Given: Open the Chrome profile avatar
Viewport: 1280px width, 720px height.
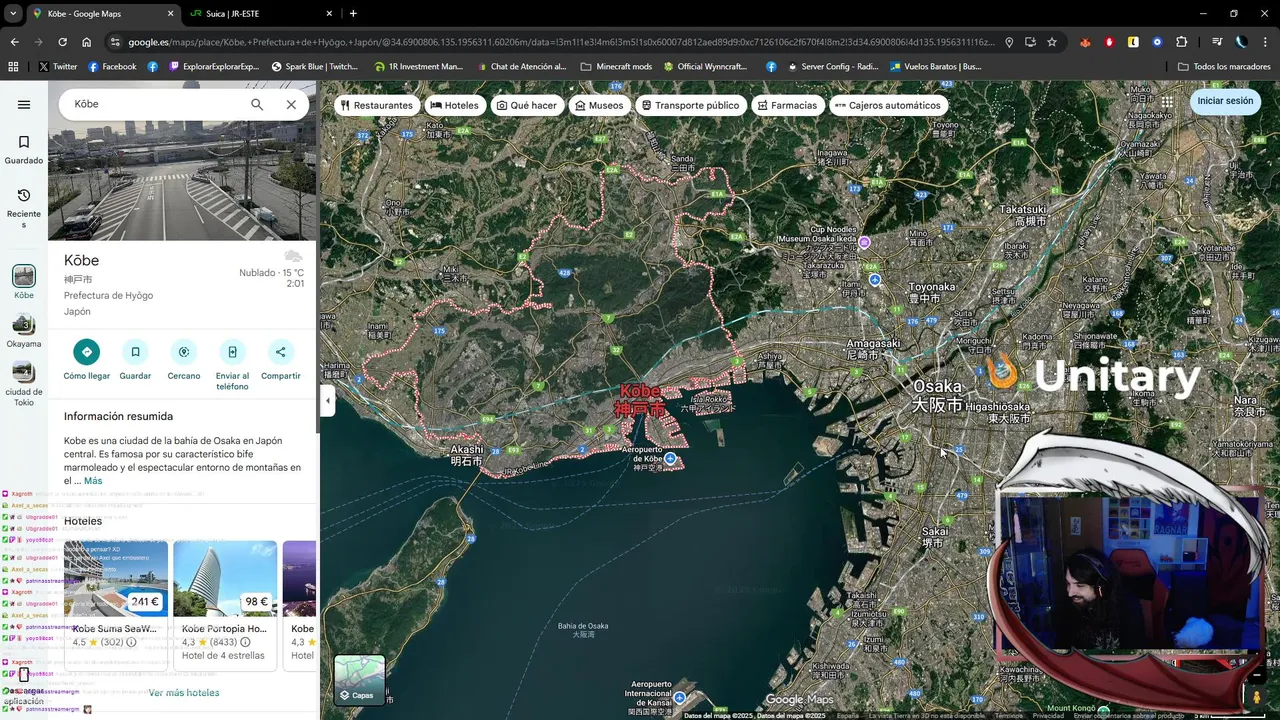Looking at the screenshot, I should [x=1241, y=42].
